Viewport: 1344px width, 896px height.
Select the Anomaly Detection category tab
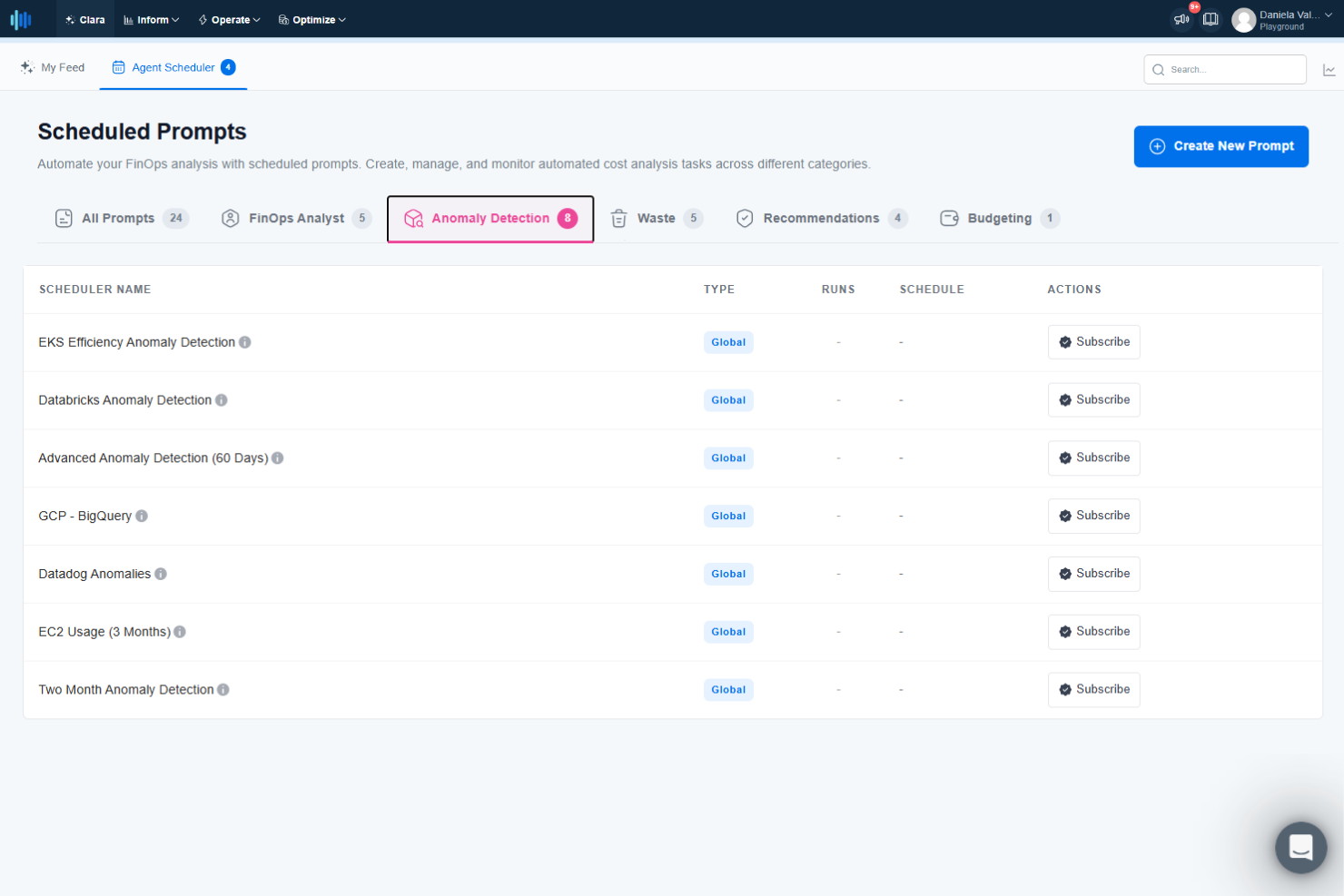coord(490,219)
